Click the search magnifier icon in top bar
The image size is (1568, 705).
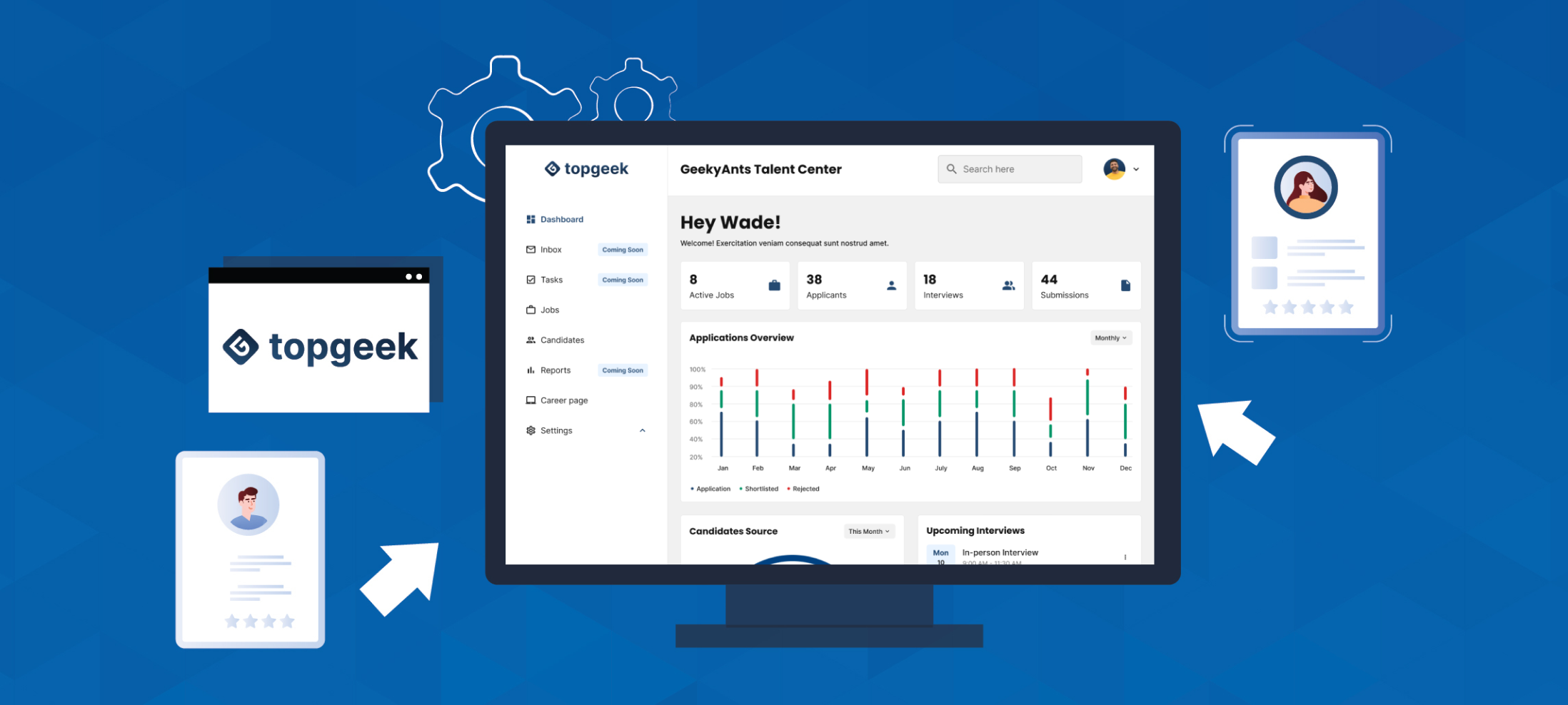[x=952, y=168]
